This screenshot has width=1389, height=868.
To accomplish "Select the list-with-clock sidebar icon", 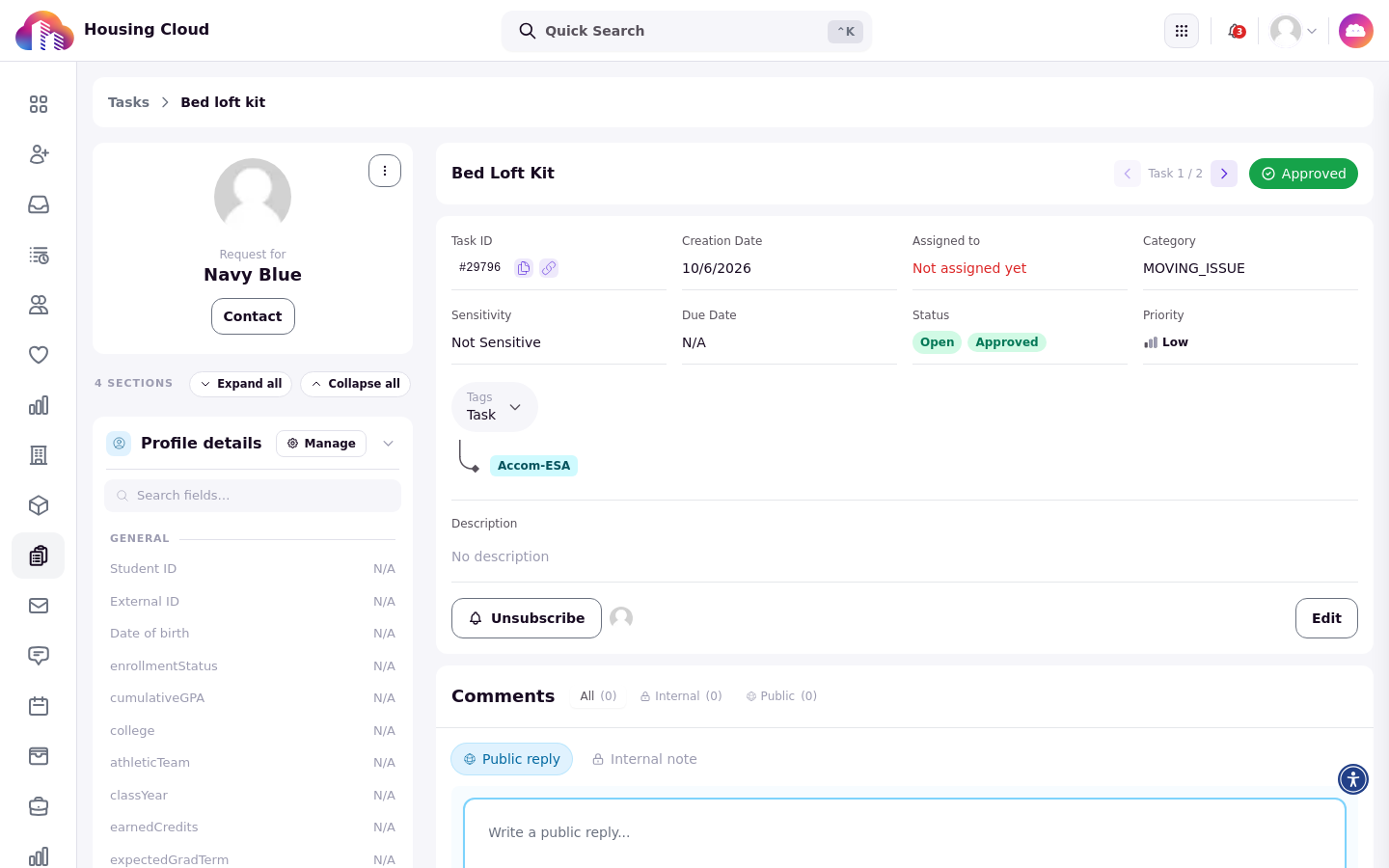I will point(39,255).
